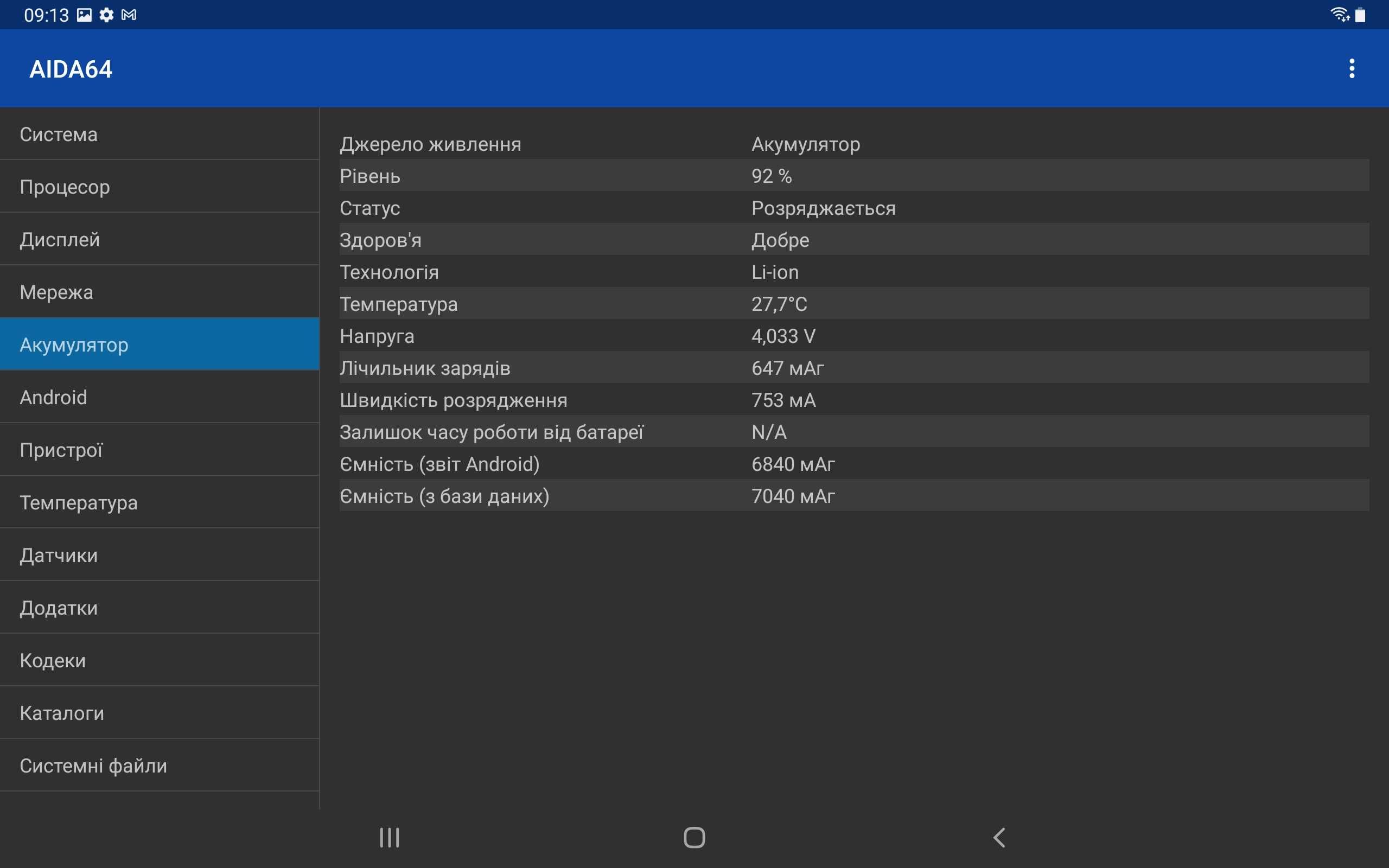Tap the 753 мА discharge rate value

[784, 400]
